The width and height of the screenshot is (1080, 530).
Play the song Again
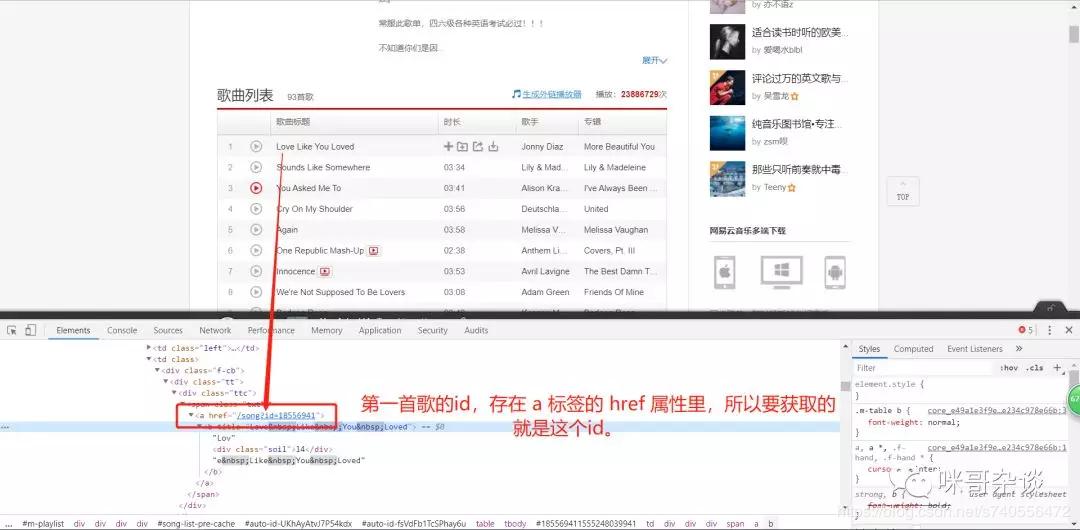(x=256, y=230)
